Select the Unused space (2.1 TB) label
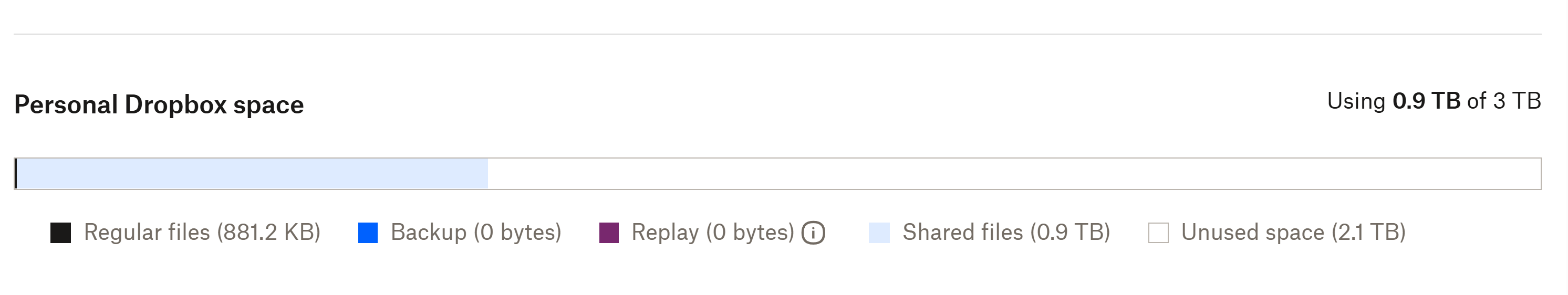 point(1293,233)
